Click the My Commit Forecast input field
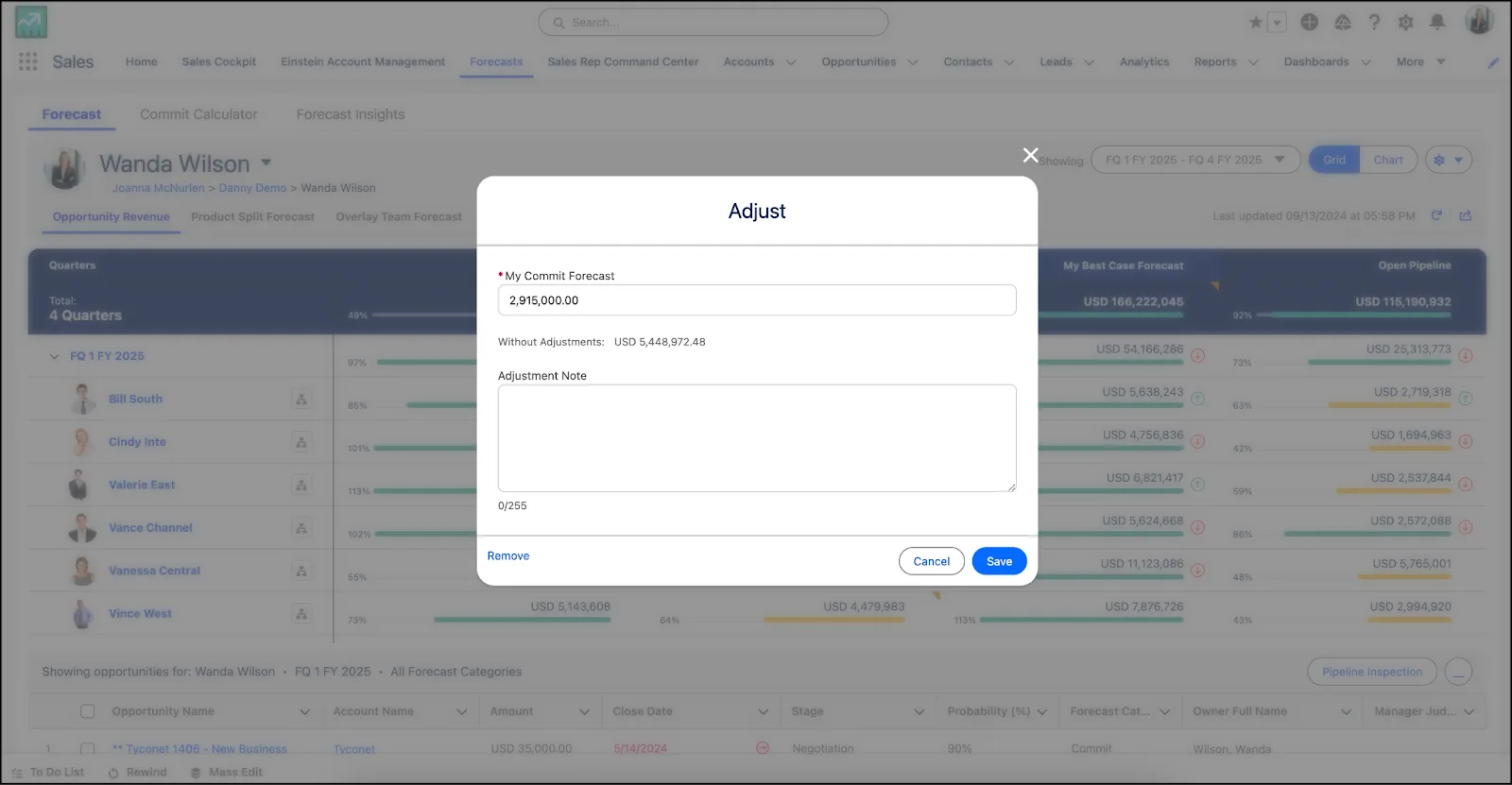 pos(757,300)
